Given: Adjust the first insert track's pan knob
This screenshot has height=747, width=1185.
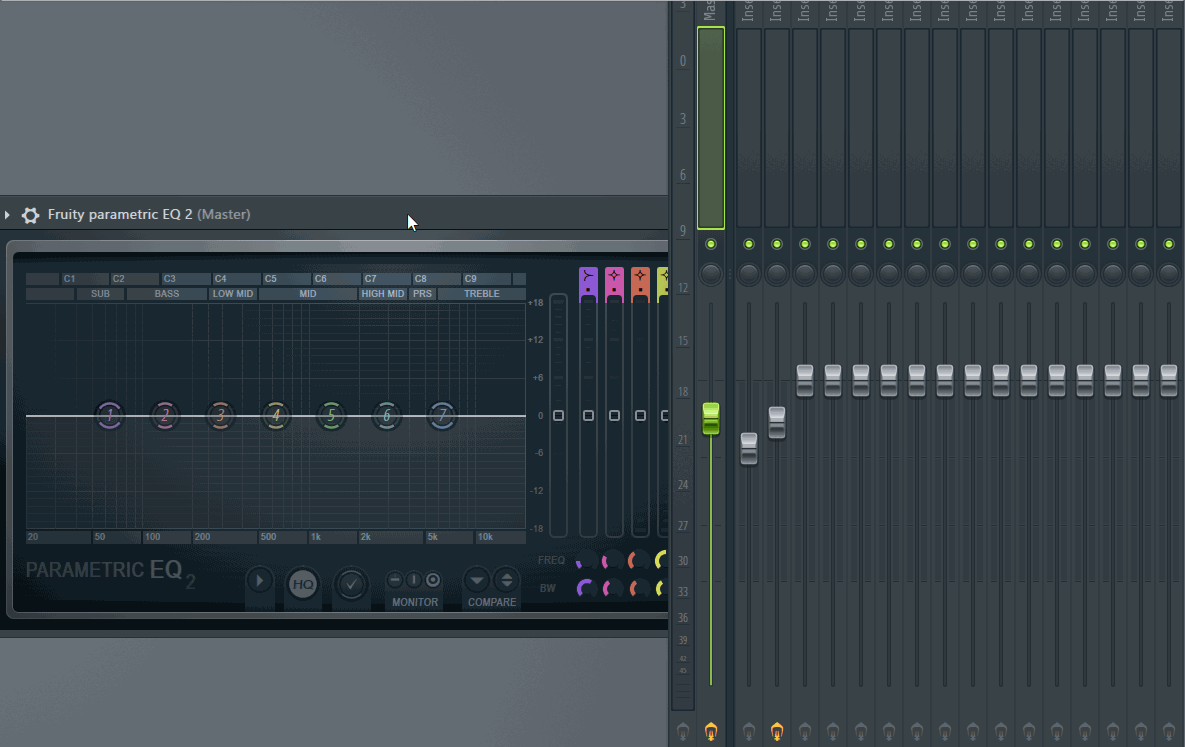Looking at the screenshot, I should (749, 273).
